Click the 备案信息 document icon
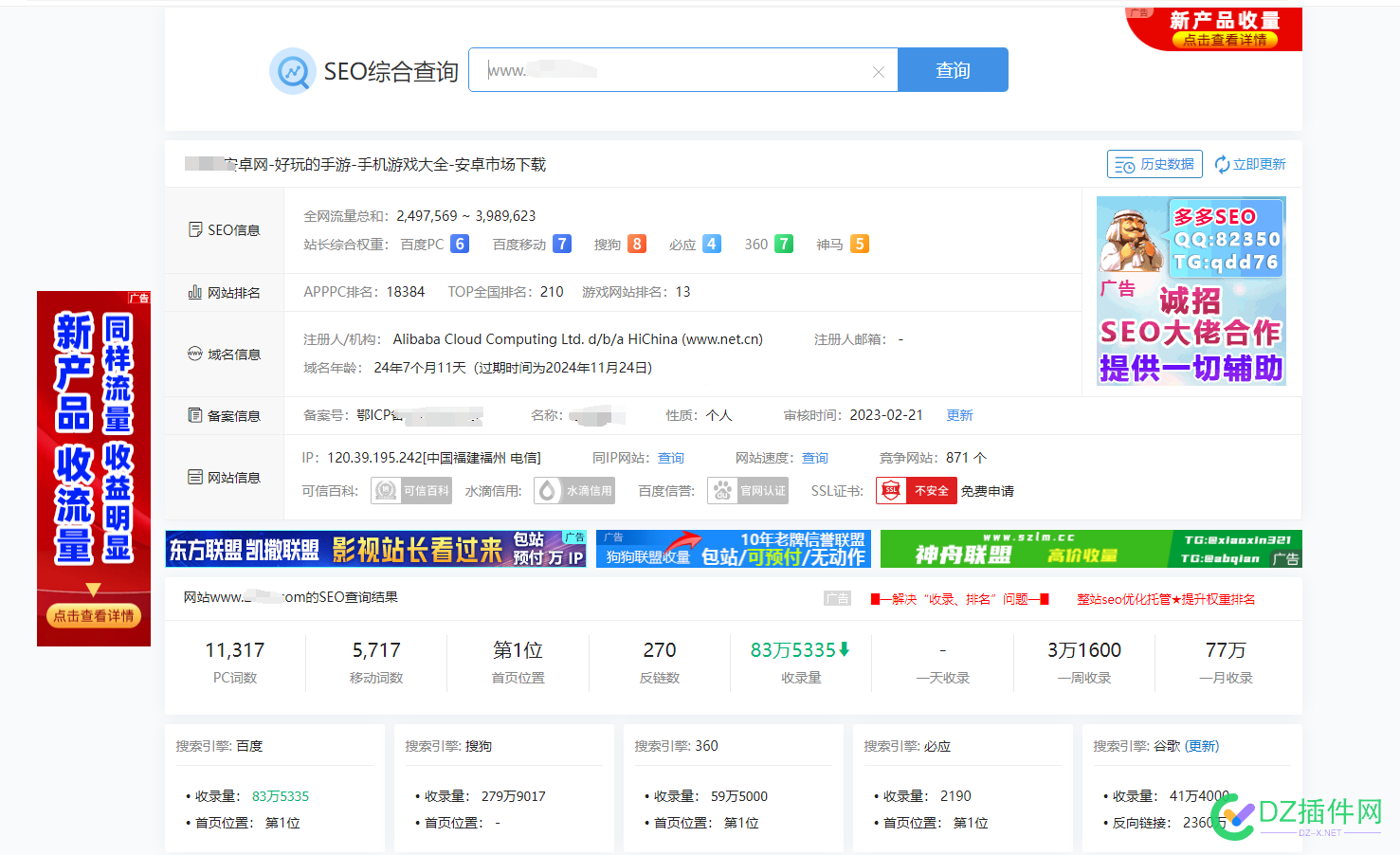Image resolution: width=1400 pixels, height=855 pixels. tap(195, 415)
